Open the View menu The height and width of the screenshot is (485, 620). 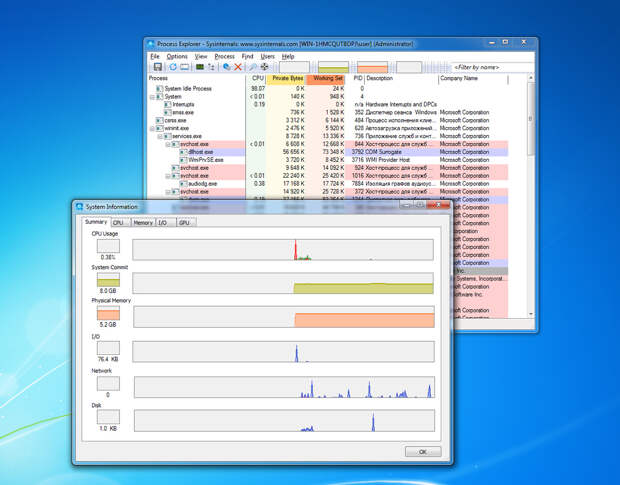pyautogui.click(x=201, y=57)
